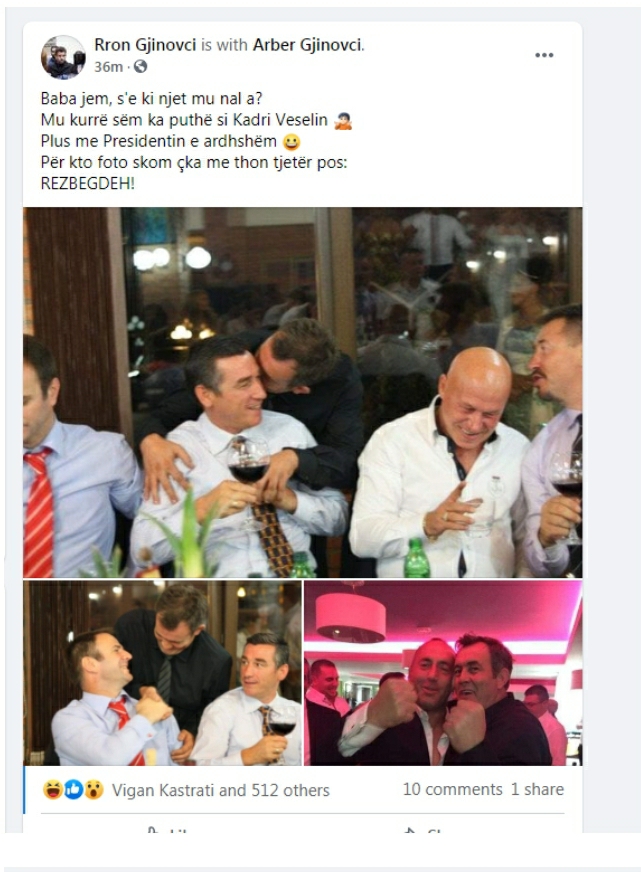Open the pink-lit bottom-right photo

tap(443, 673)
